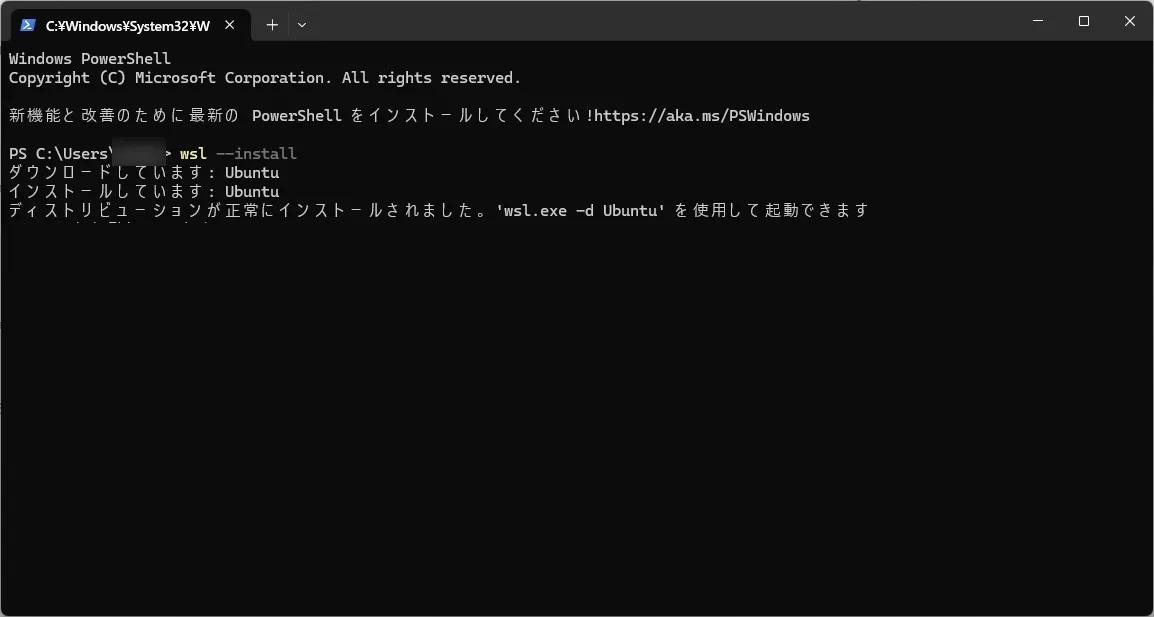Click the ダウンロードしています: Ubuntu line
The height and width of the screenshot is (617, 1154).
(x=144, y=173)
